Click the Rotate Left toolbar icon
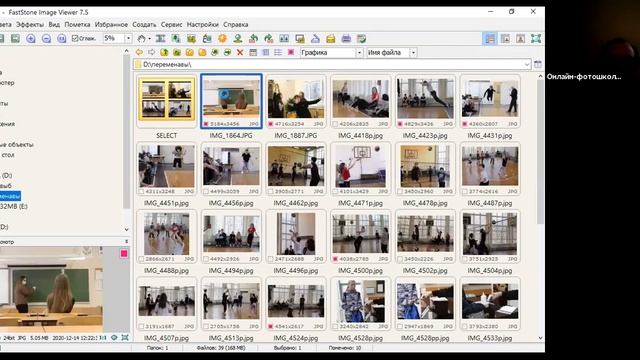The width and height of the screenshot is (640, 360). (253, 39)
